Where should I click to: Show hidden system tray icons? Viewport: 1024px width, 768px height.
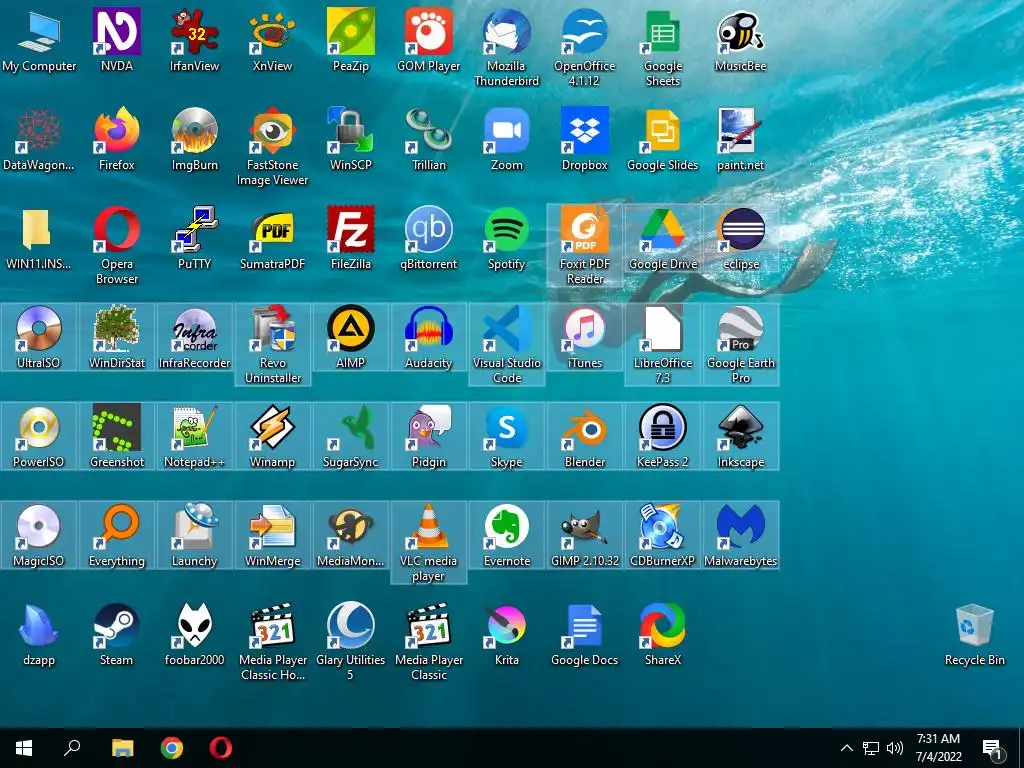(846, 748)
